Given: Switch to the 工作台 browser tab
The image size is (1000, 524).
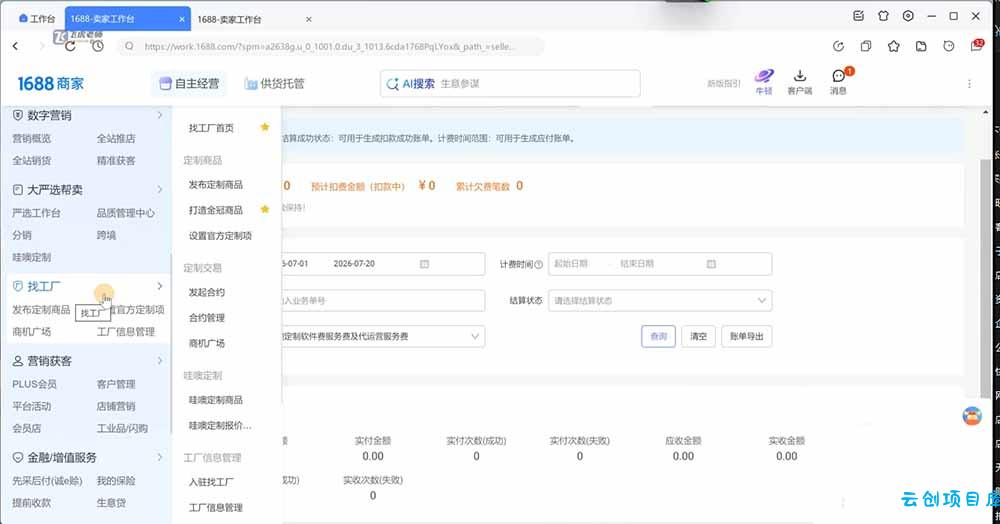Looking at the screenshot, I should [37, 19].
